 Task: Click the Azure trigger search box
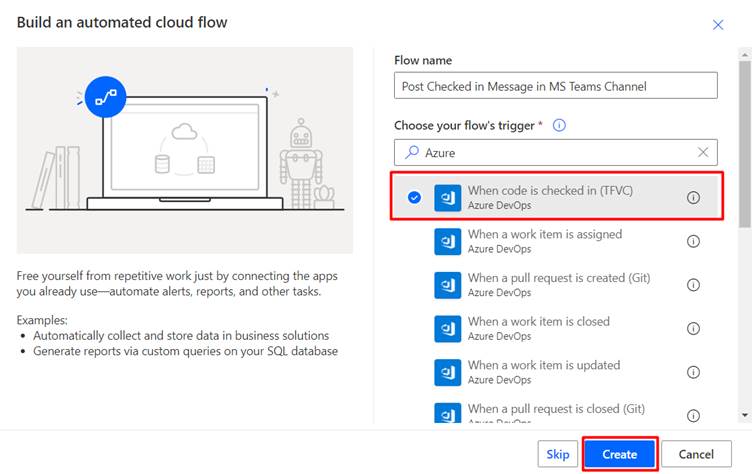[556, 153]
